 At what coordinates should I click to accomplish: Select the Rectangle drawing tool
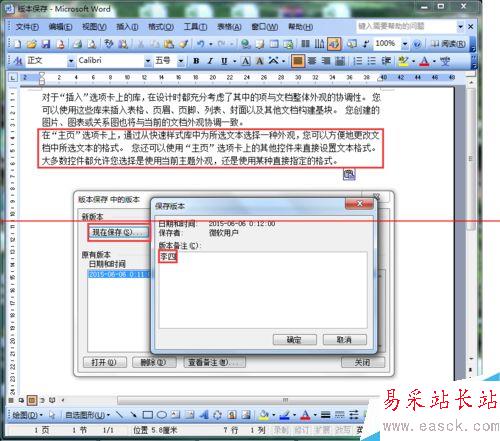click(x=148, y=415)
